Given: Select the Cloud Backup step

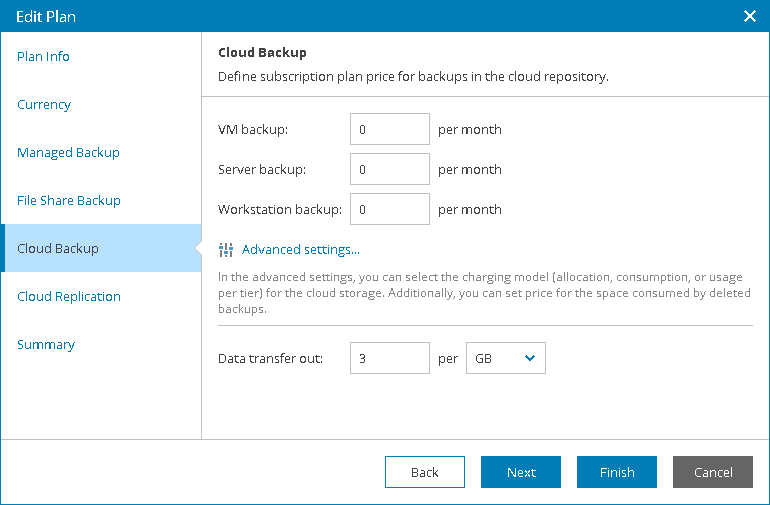Looking at the screenshot, I should point(57,248).
